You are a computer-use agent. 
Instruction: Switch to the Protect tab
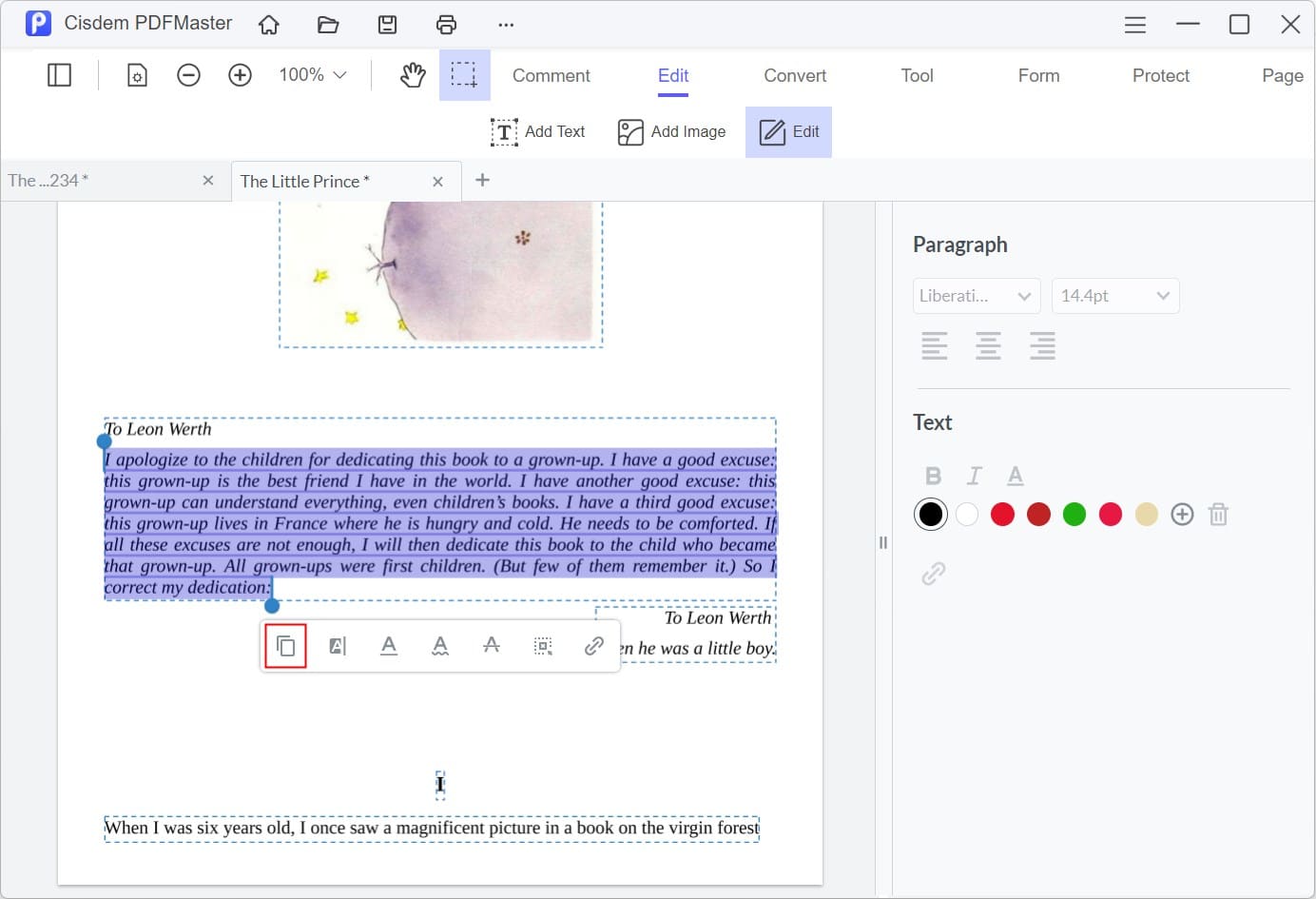click(1160, 75)
